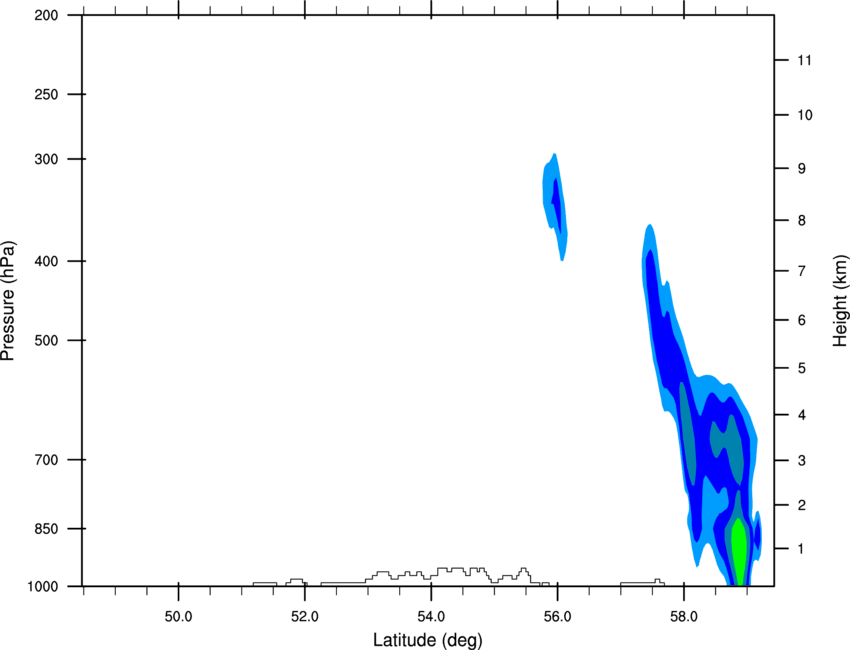This screenshot has width=850, height=650.
Task: Click the isolated blue contour blob near 56 degrees
Action: click(x=555, y=207)
